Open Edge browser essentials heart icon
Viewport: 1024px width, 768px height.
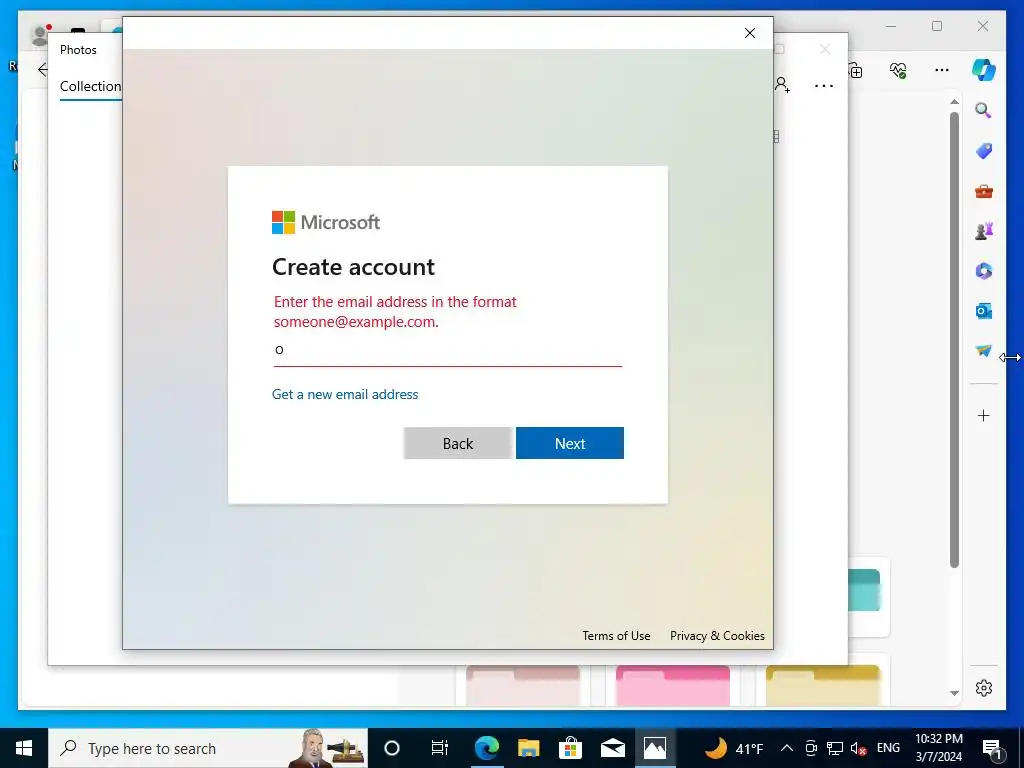coord(898,70)
